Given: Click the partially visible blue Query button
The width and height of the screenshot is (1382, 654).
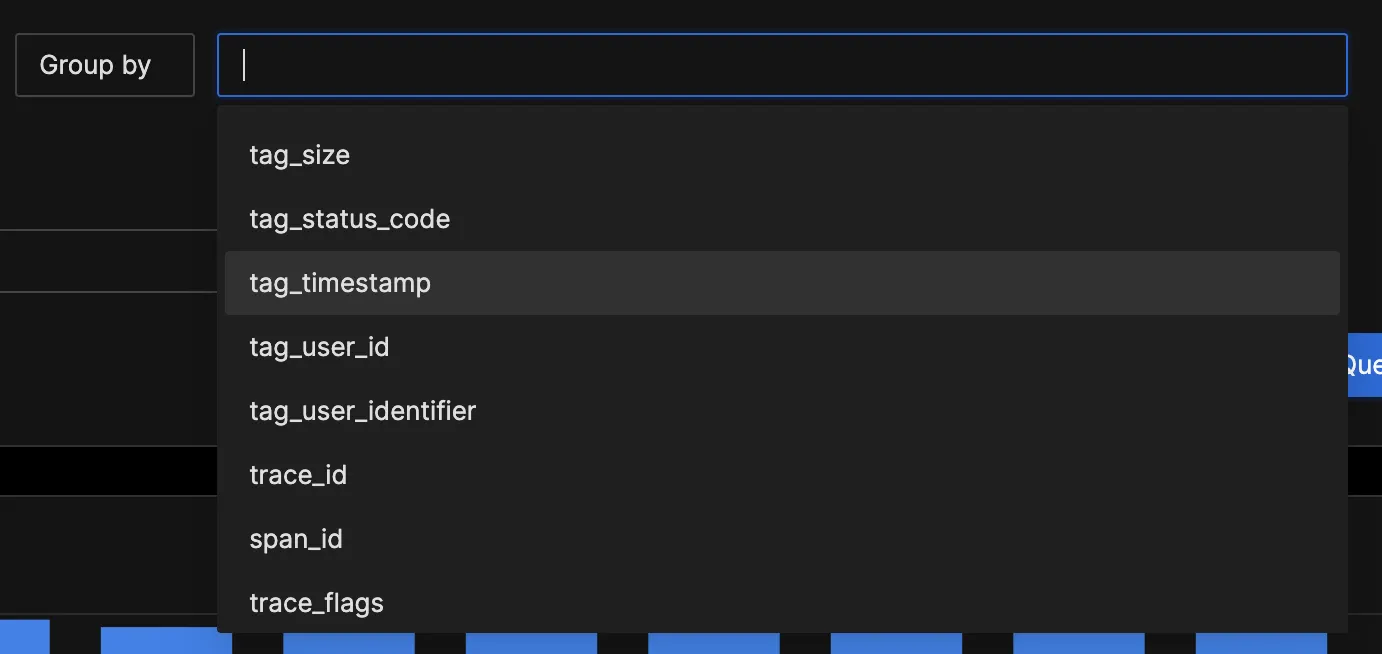Looking at the screenshot, I should [x=1364, y=365].
